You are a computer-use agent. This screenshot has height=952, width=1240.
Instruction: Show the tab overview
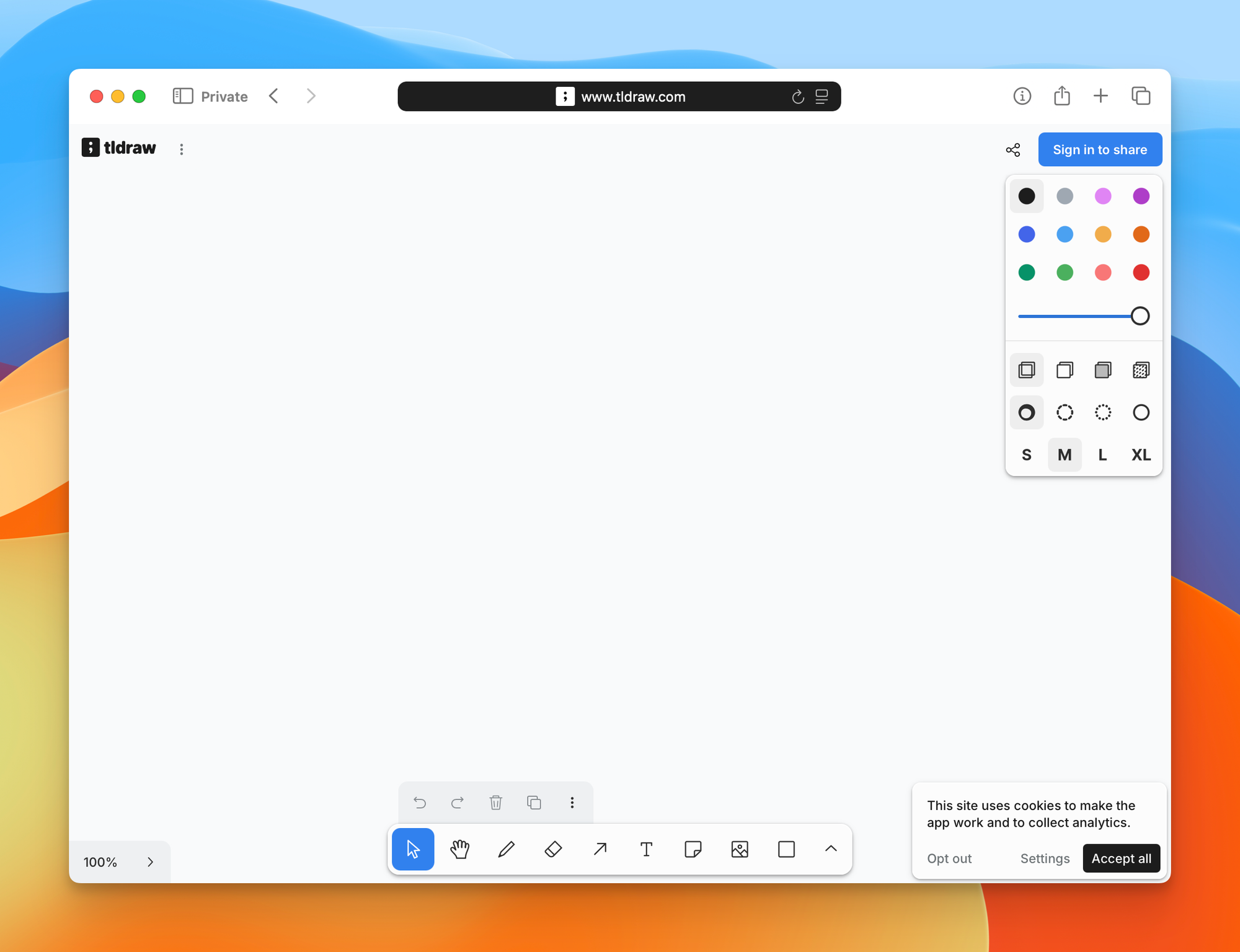click(x=1141, y=96)
